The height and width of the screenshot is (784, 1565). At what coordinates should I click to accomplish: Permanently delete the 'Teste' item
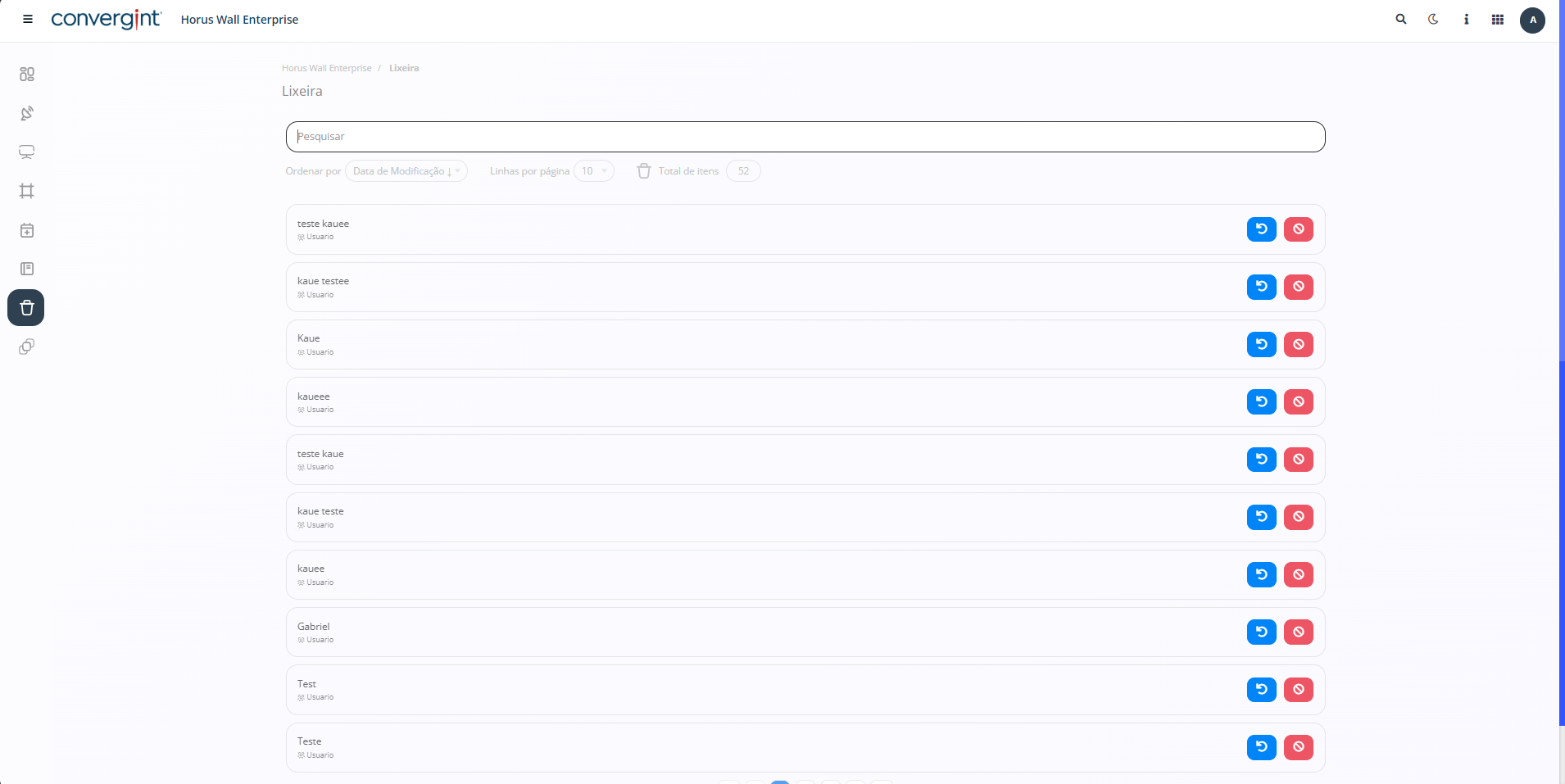(1298, 747)
